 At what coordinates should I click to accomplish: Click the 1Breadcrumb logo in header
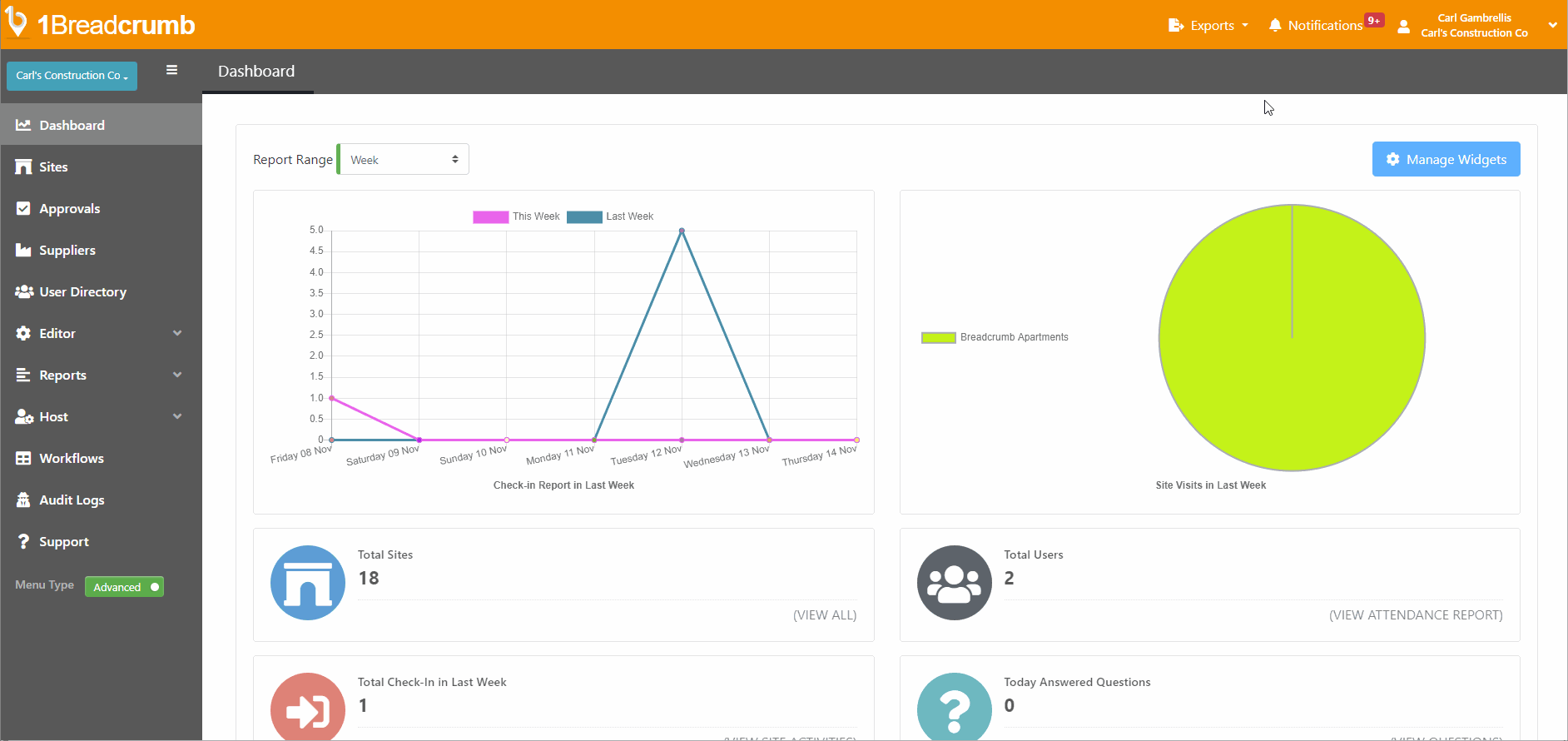click(x=101, y=24)
